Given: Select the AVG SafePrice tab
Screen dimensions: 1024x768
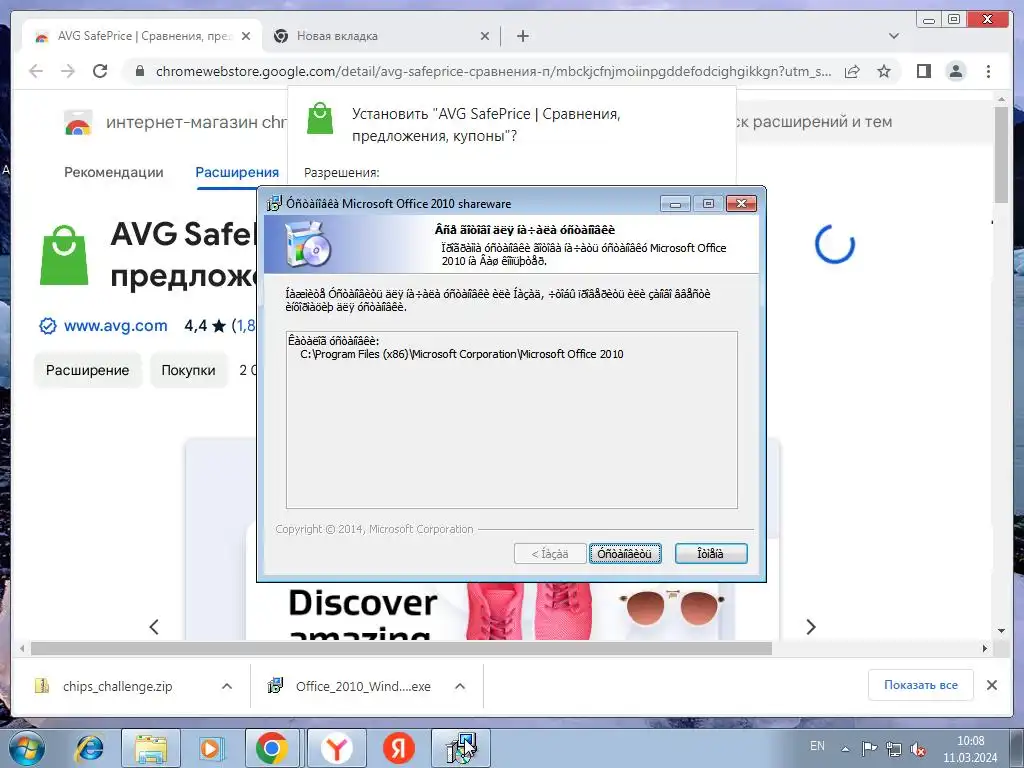Looking at the screenshot, I should pos(142,36).
